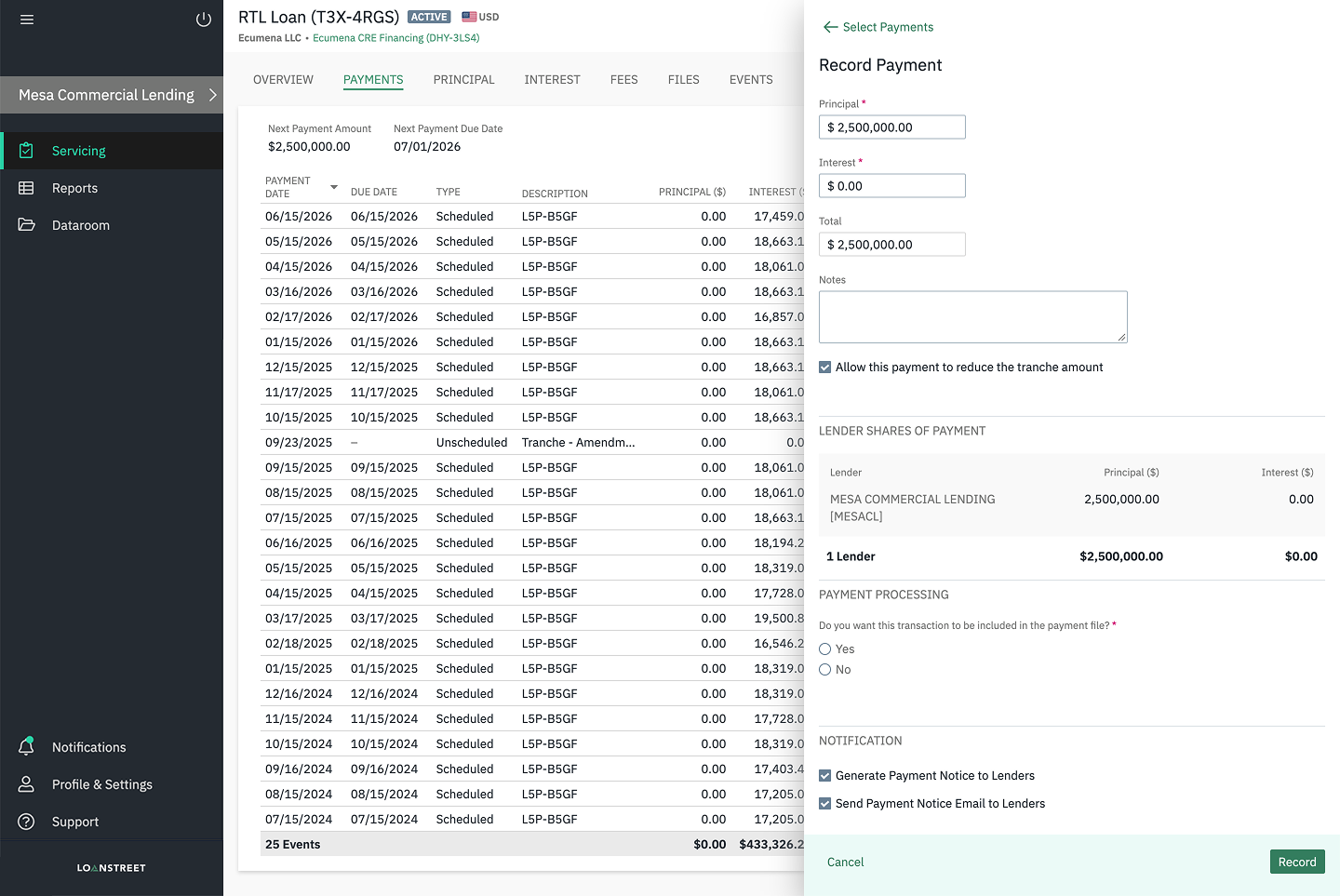1340x896 pixels.
Task: Click the 07/15/2024 payment date cell
Action: [299, 820]
